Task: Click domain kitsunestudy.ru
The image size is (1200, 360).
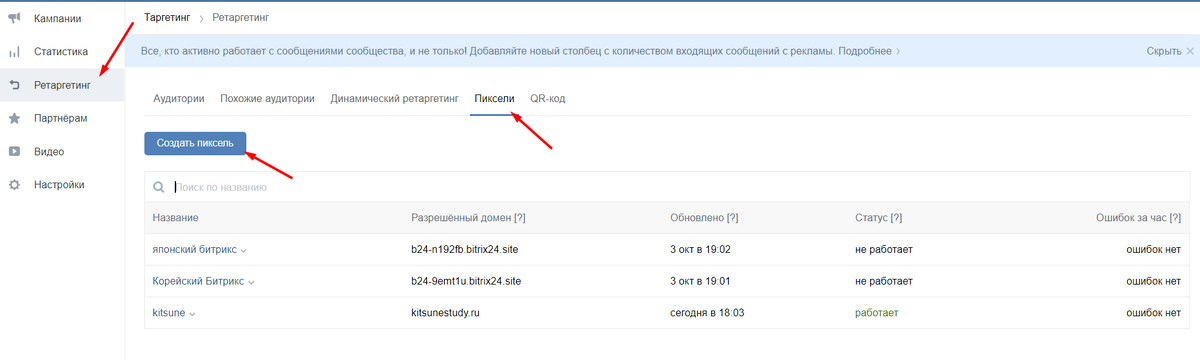Action: point(446,313)
